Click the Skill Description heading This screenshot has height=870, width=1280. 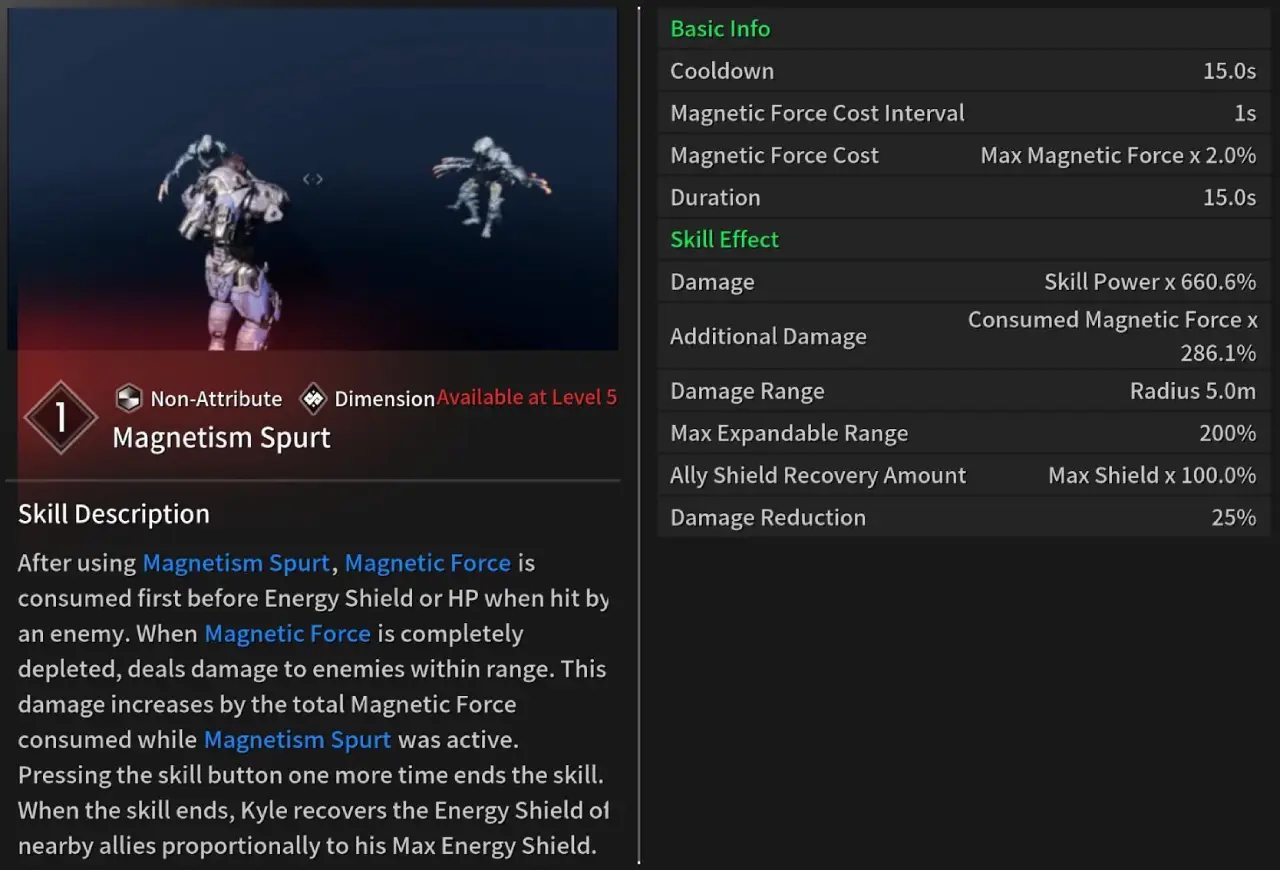(113, 514)
